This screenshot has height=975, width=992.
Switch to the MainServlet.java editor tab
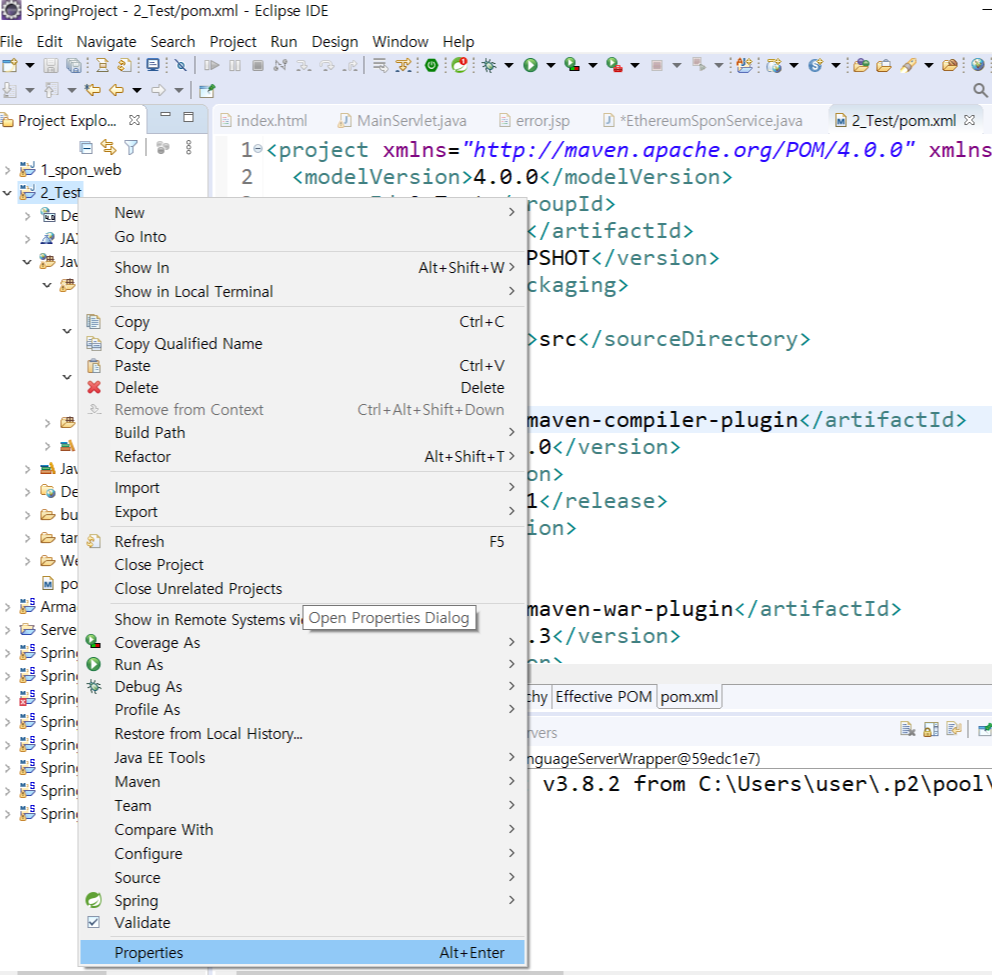pos(403,120)
